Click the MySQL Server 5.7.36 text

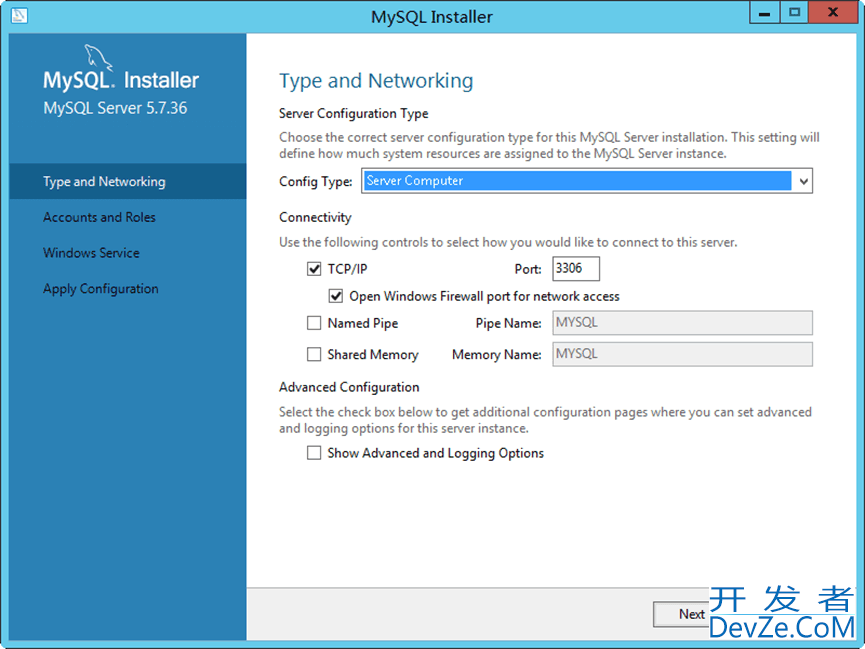pyautogui.click(x=115, y=108)
